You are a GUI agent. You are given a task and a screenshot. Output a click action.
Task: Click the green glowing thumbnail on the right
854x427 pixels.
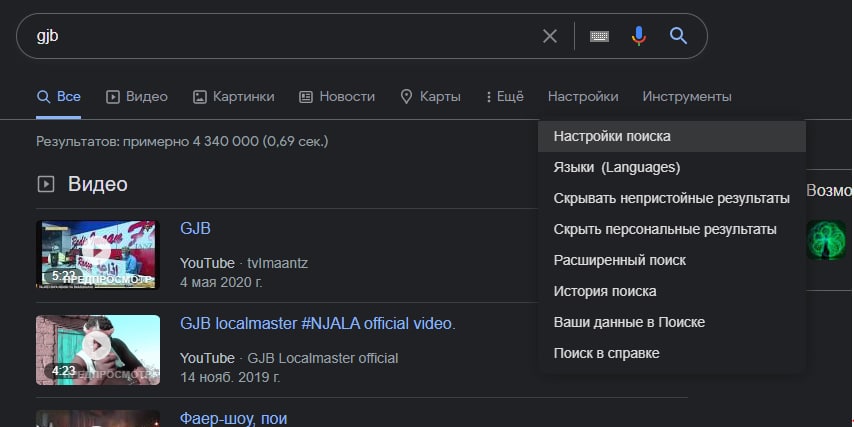tap(826, 240)
